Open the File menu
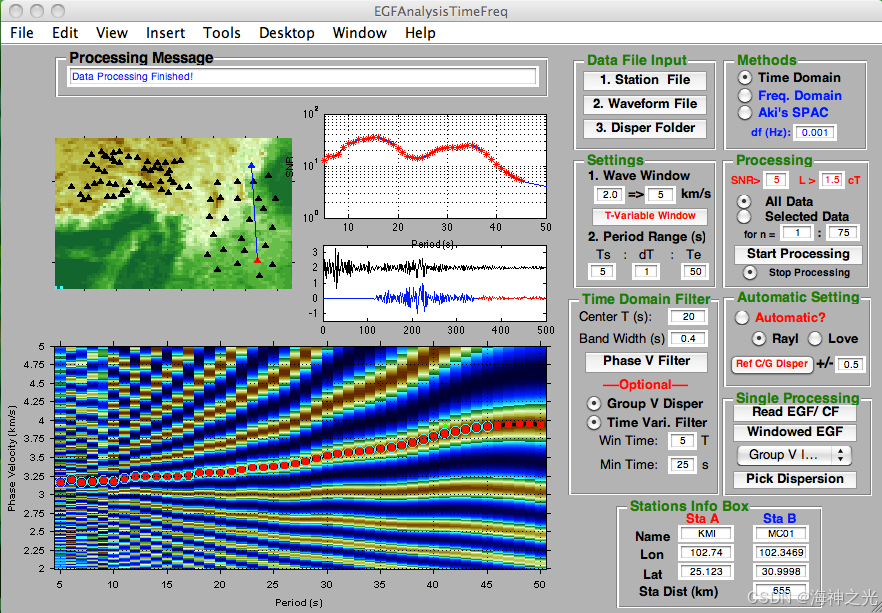 [22, 33]
